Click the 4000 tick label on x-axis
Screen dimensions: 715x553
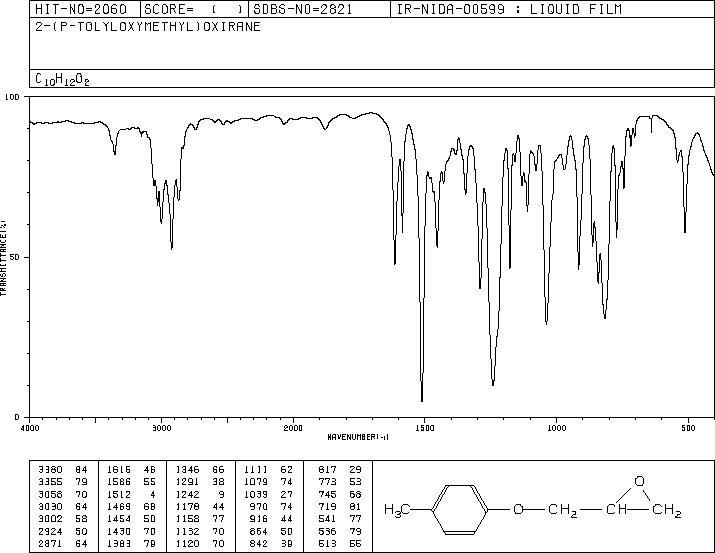coord(30,428)
